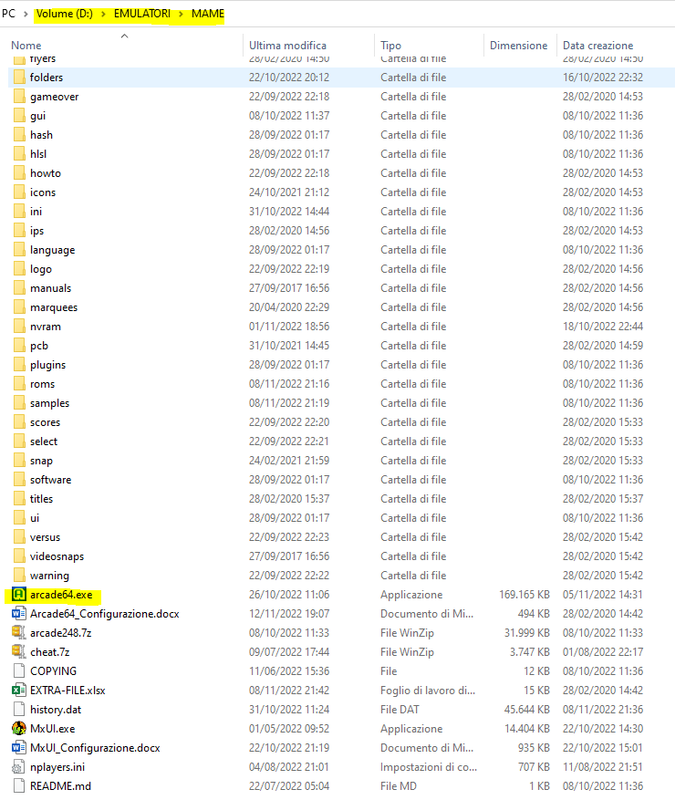675x800 pixels.
Task: Sort by the Dimensione column header
Action: click(x=518, y=45)
